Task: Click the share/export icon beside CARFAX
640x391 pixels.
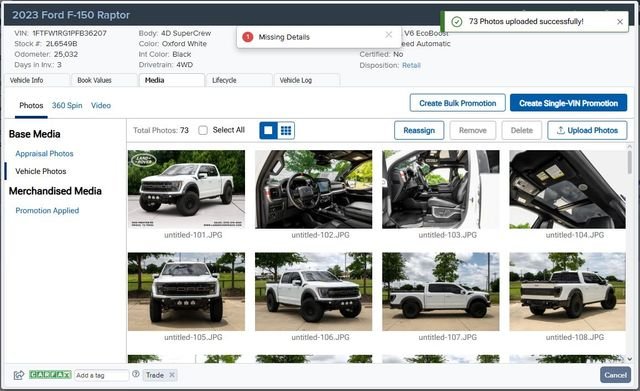Action: tap(19, 375)
